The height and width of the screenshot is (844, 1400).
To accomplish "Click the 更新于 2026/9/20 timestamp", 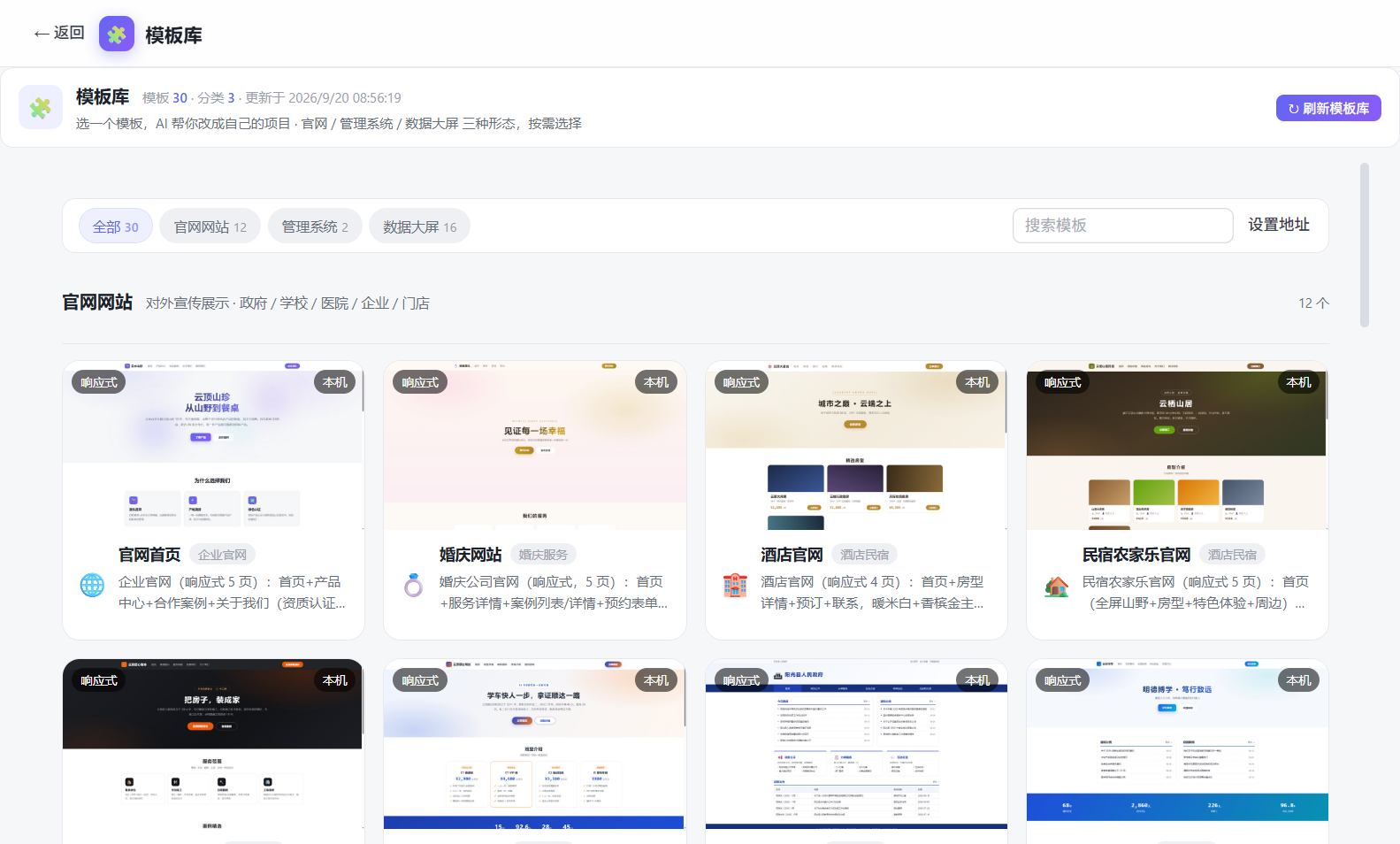I will click(x=323, y=98).
